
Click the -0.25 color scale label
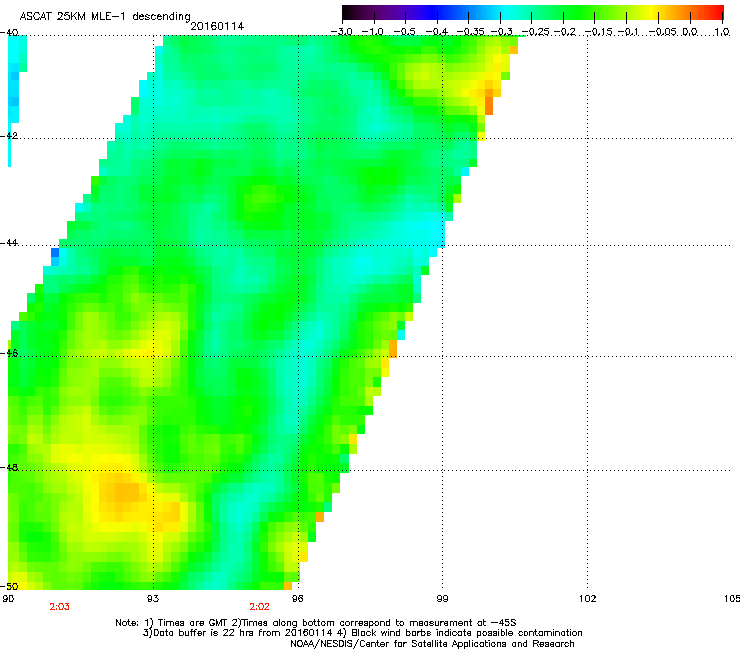pos(536,32)
